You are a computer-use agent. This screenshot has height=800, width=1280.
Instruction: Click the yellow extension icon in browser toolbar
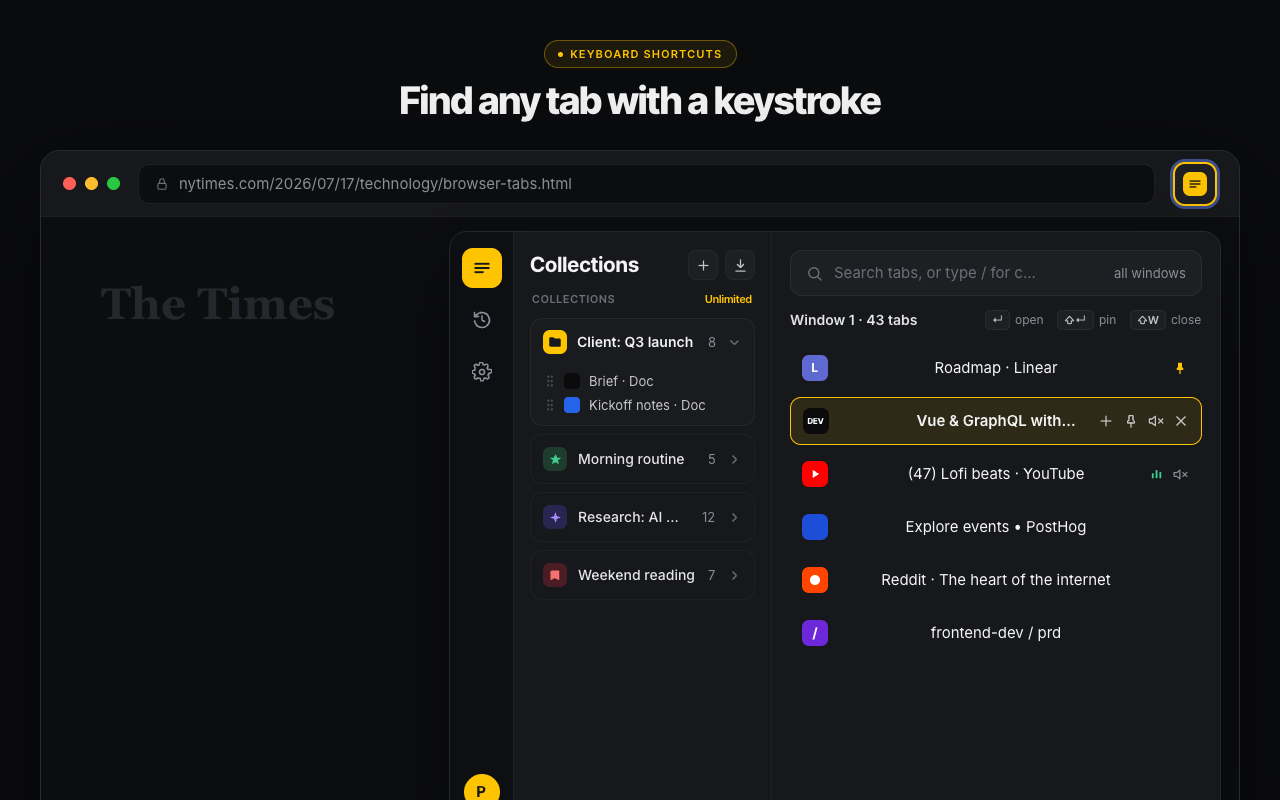(1195, 184)
